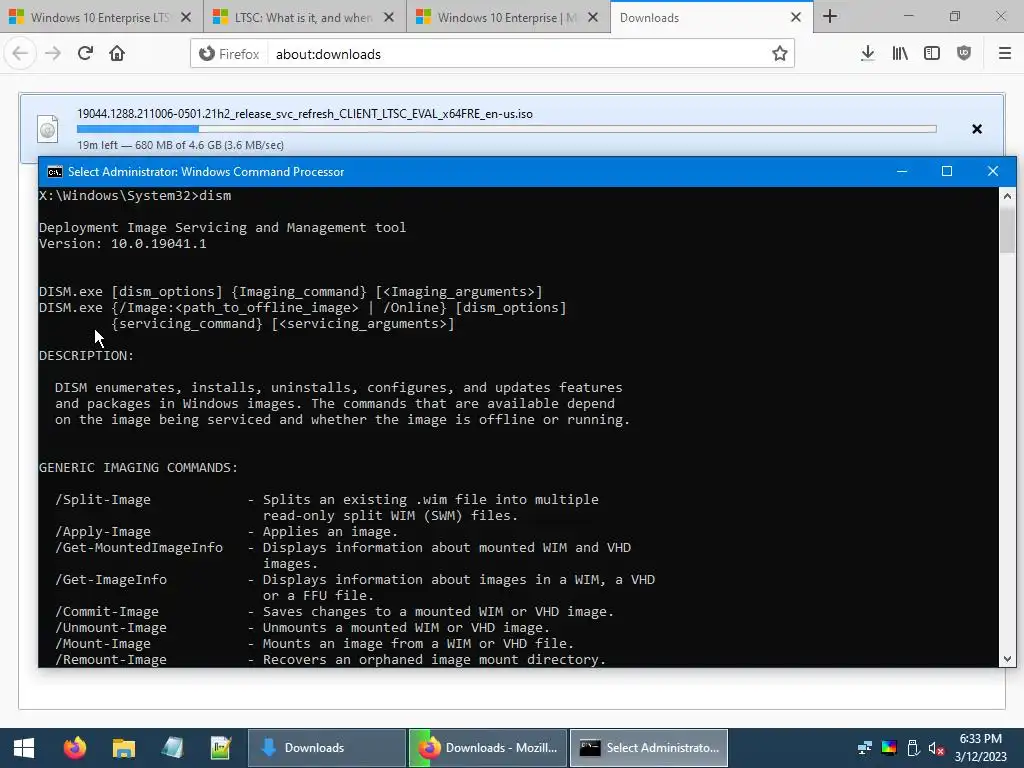Bookmark this page with the star
The width and height of the screenshot is (1024, 768).
pos(779,54)
